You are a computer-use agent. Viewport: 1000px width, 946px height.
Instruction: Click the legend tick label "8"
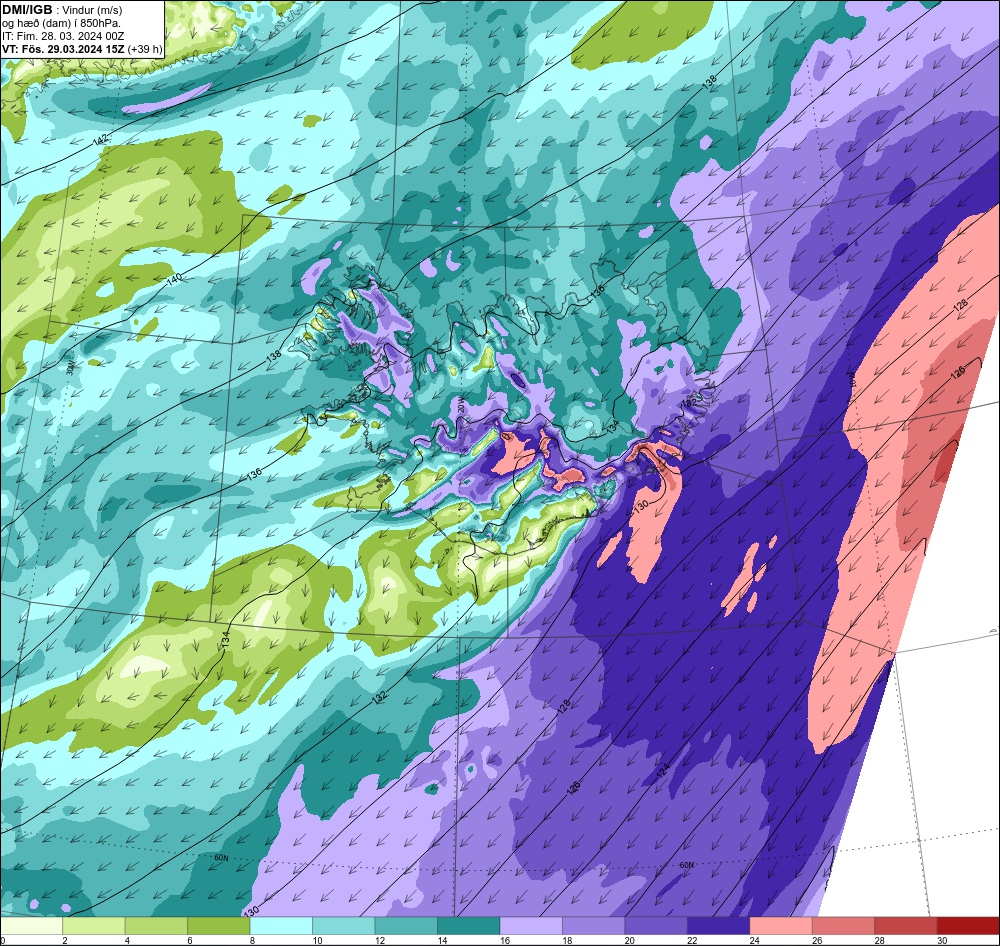coord(253,940)
